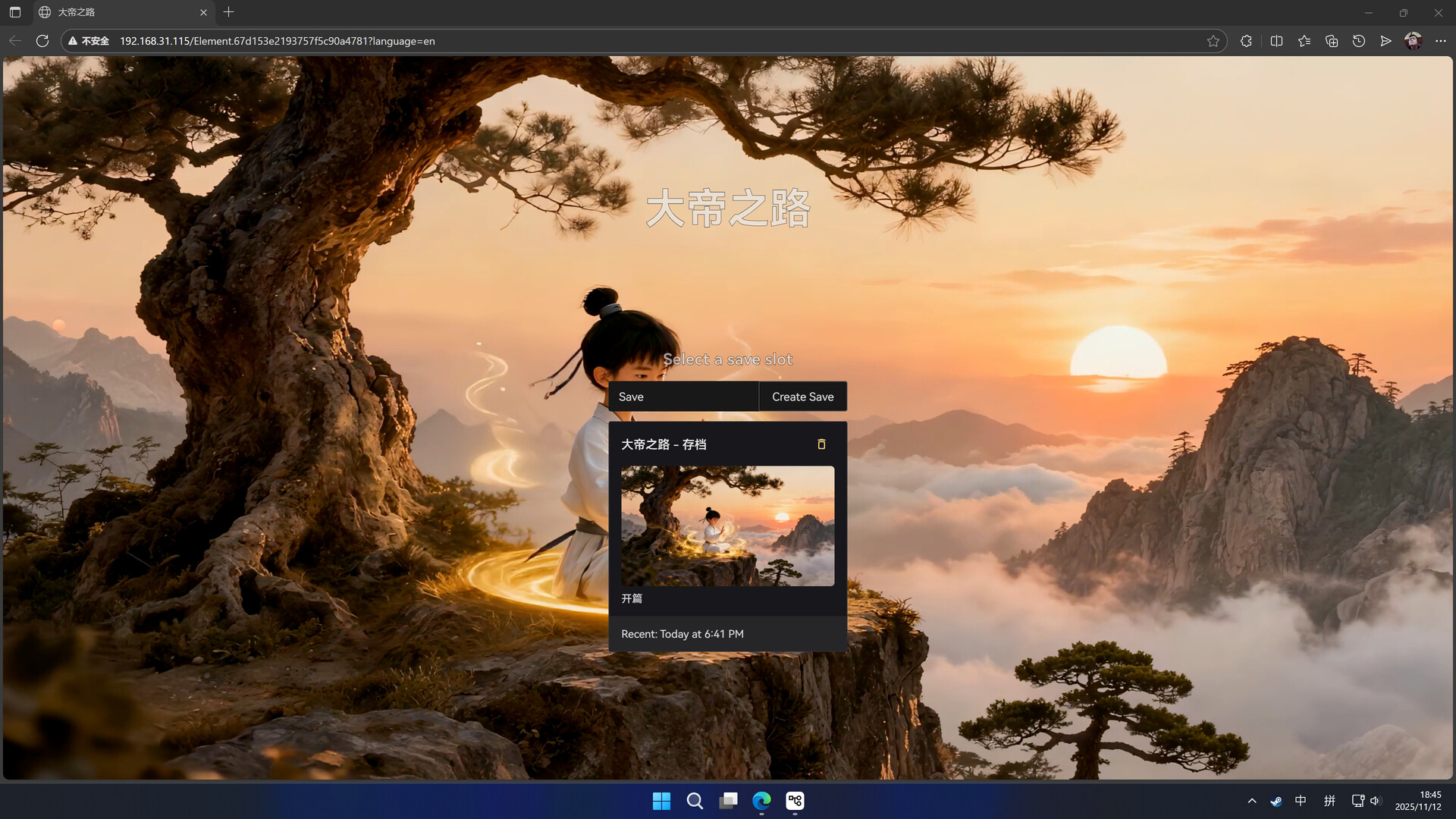The width and height of the screenshot is (1456, 819).
Task: Open the Collections icon in the toolbar
Action: tap(1332, 41)
